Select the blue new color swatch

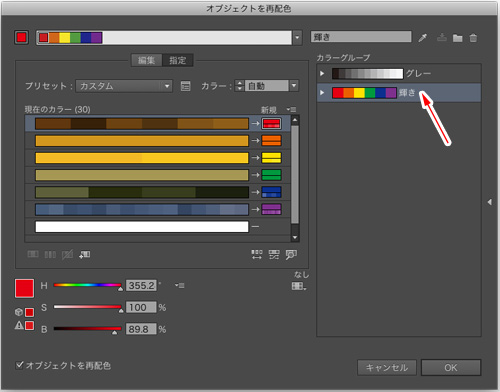(x=271, y=192)
